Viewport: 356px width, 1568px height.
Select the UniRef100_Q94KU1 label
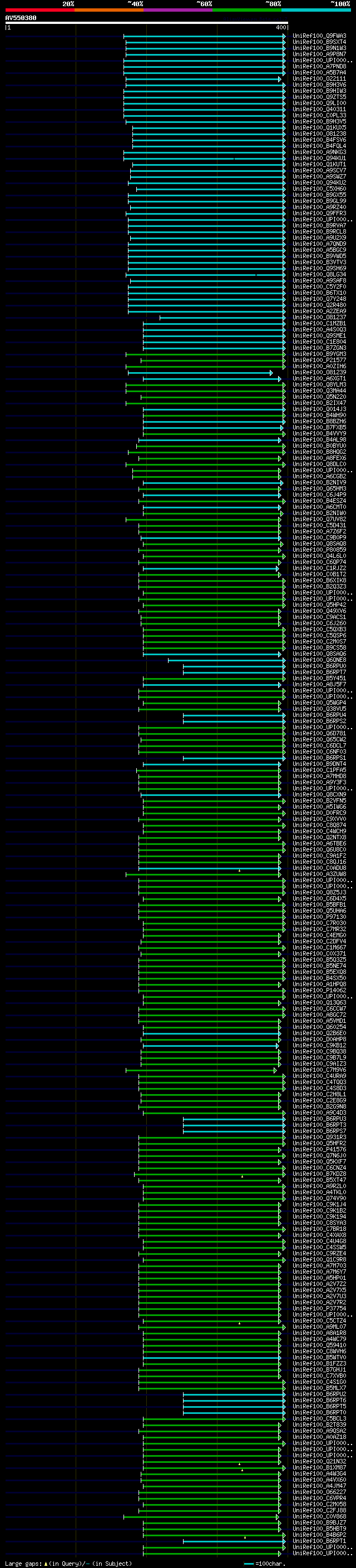click(319, 159)
